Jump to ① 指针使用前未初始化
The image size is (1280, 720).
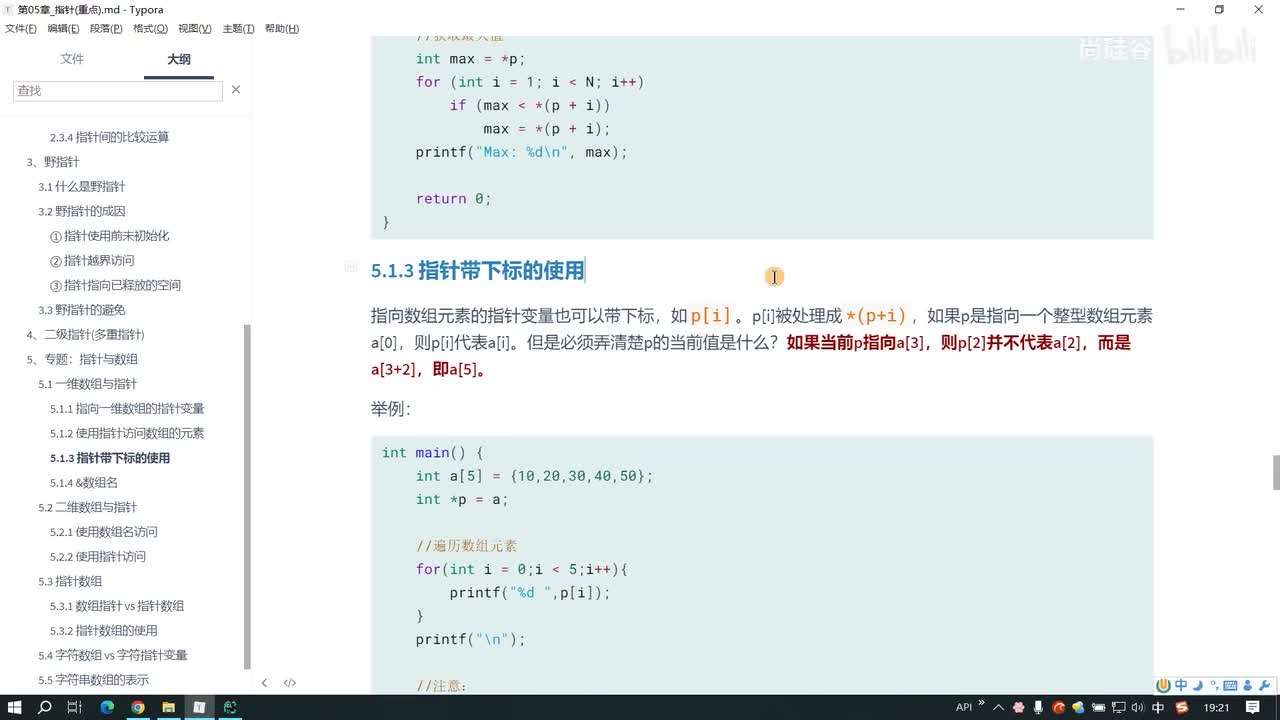click(x=110, y=236)
